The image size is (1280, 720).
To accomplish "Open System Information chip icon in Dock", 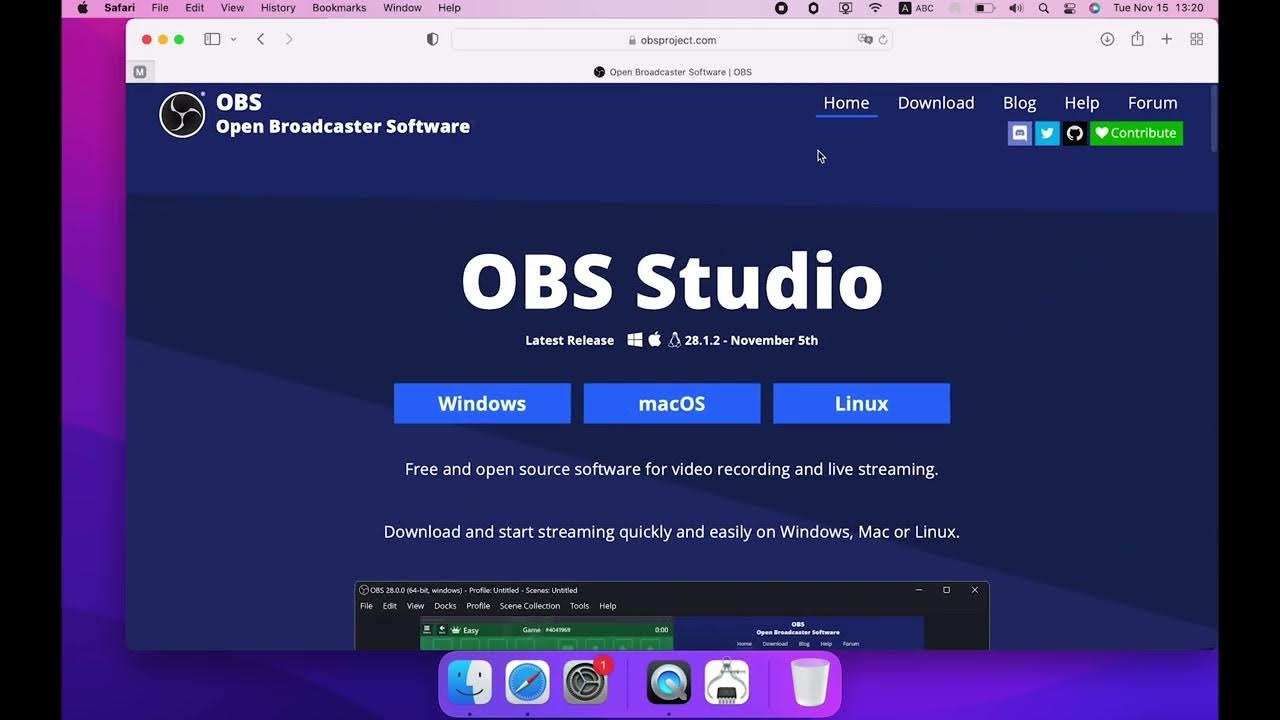I will coord(727,683).
